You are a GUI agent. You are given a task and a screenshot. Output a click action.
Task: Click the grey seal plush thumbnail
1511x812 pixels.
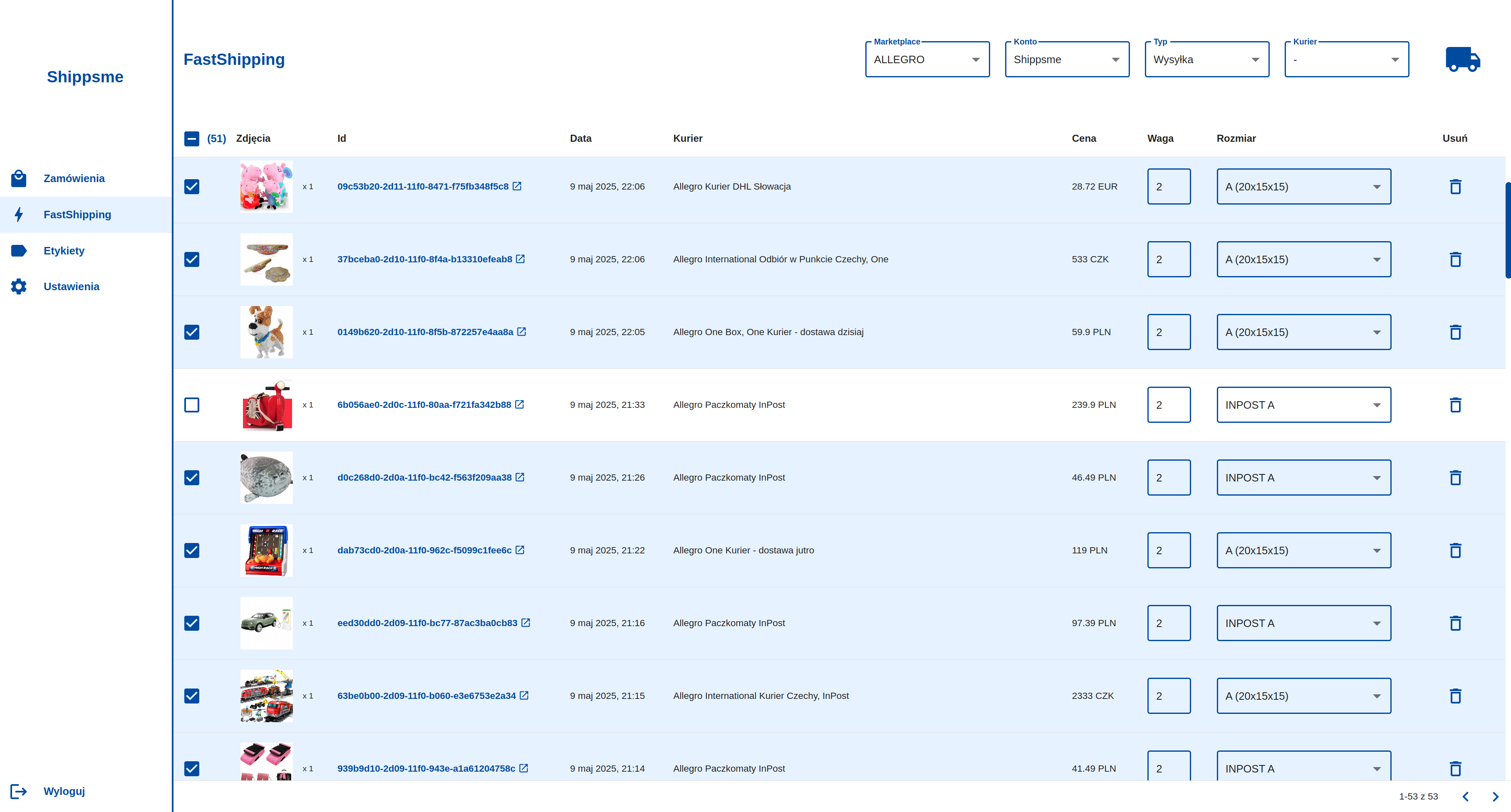266,477
